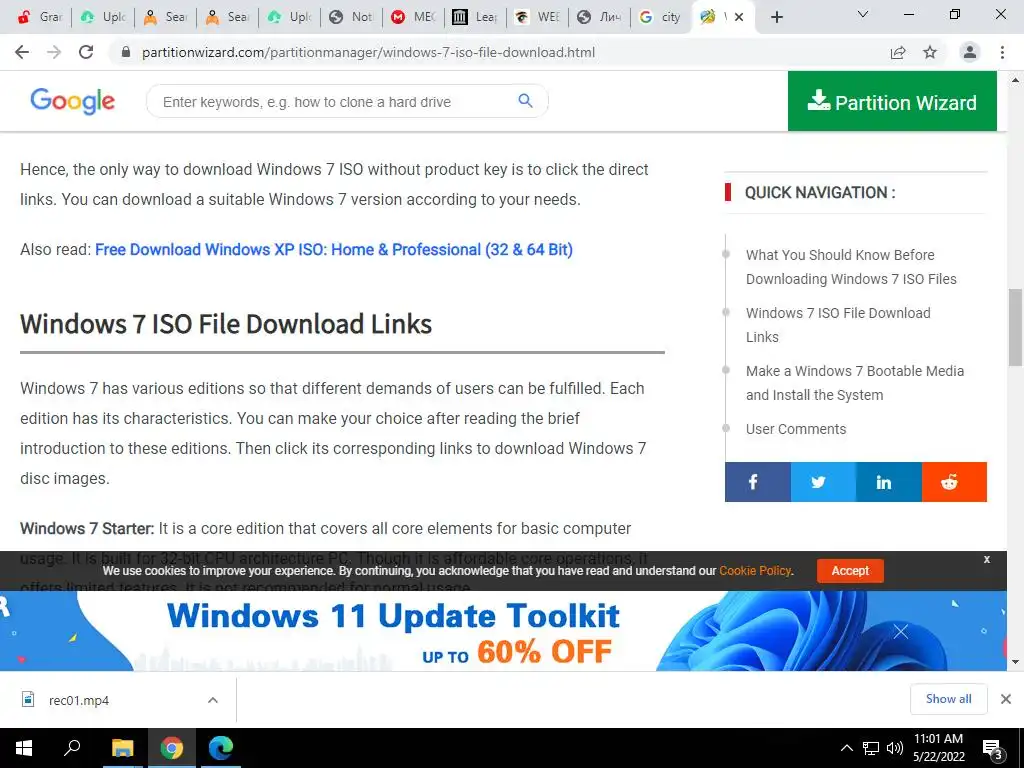Screen dimensions: 1024x768
Task: Switch to the Not tab
Action: pos(351,17)
